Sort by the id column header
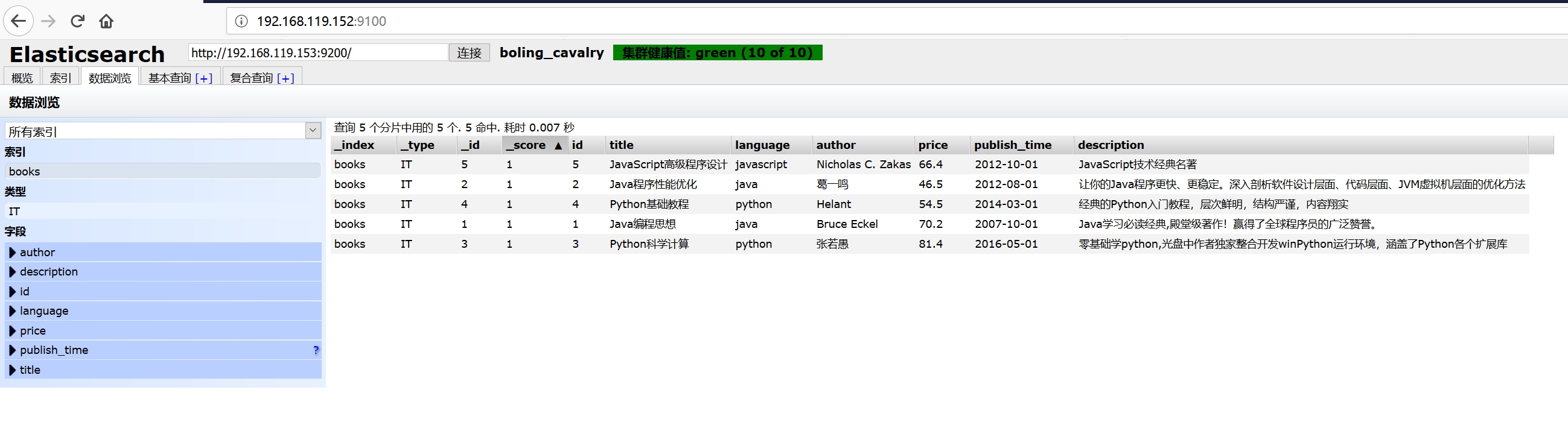Image resolution: width=1568 pixels, height=422 pixels. tap(587, 145)
